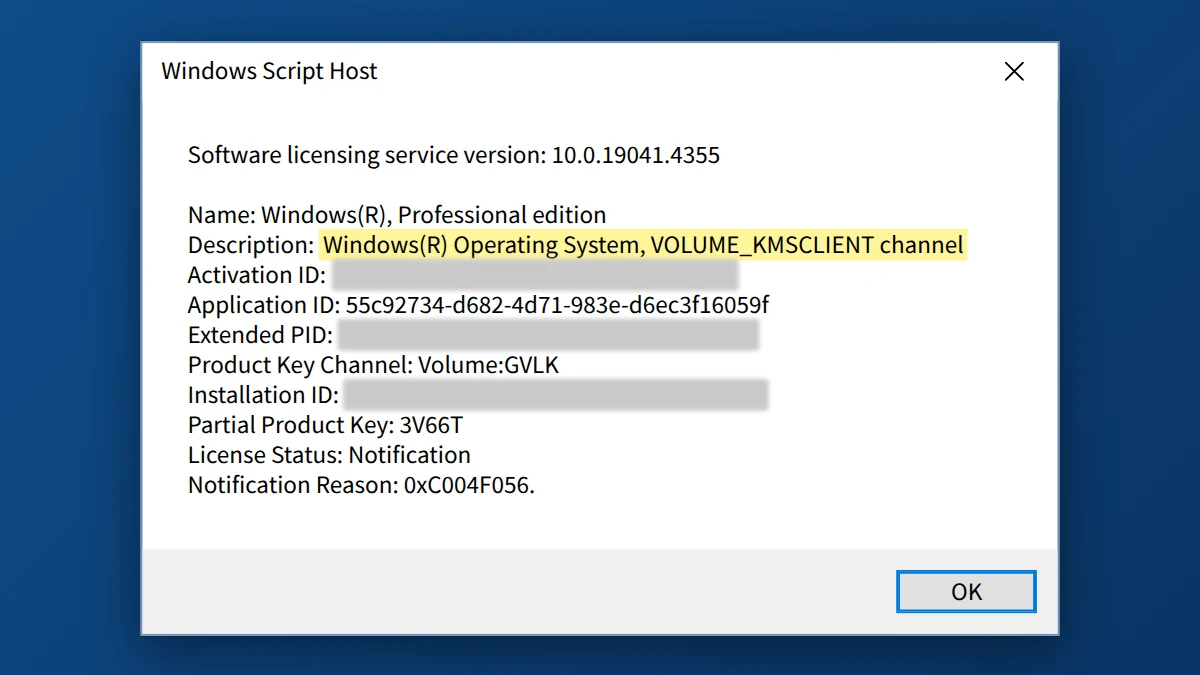Click the OK button

point(966,592)
